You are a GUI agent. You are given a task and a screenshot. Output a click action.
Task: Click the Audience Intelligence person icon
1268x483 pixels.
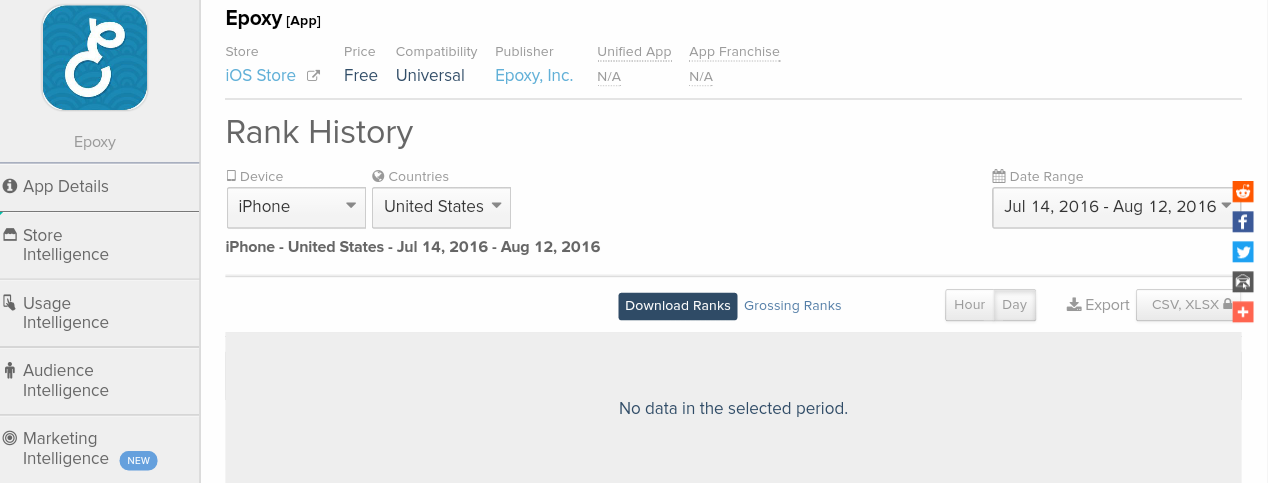(x=11, y=370)
